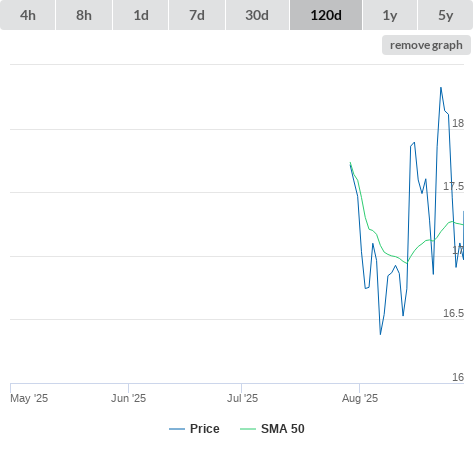
Task: Click the highest price peak above 18
Action: pyautogui.click(x=441, y=88)
